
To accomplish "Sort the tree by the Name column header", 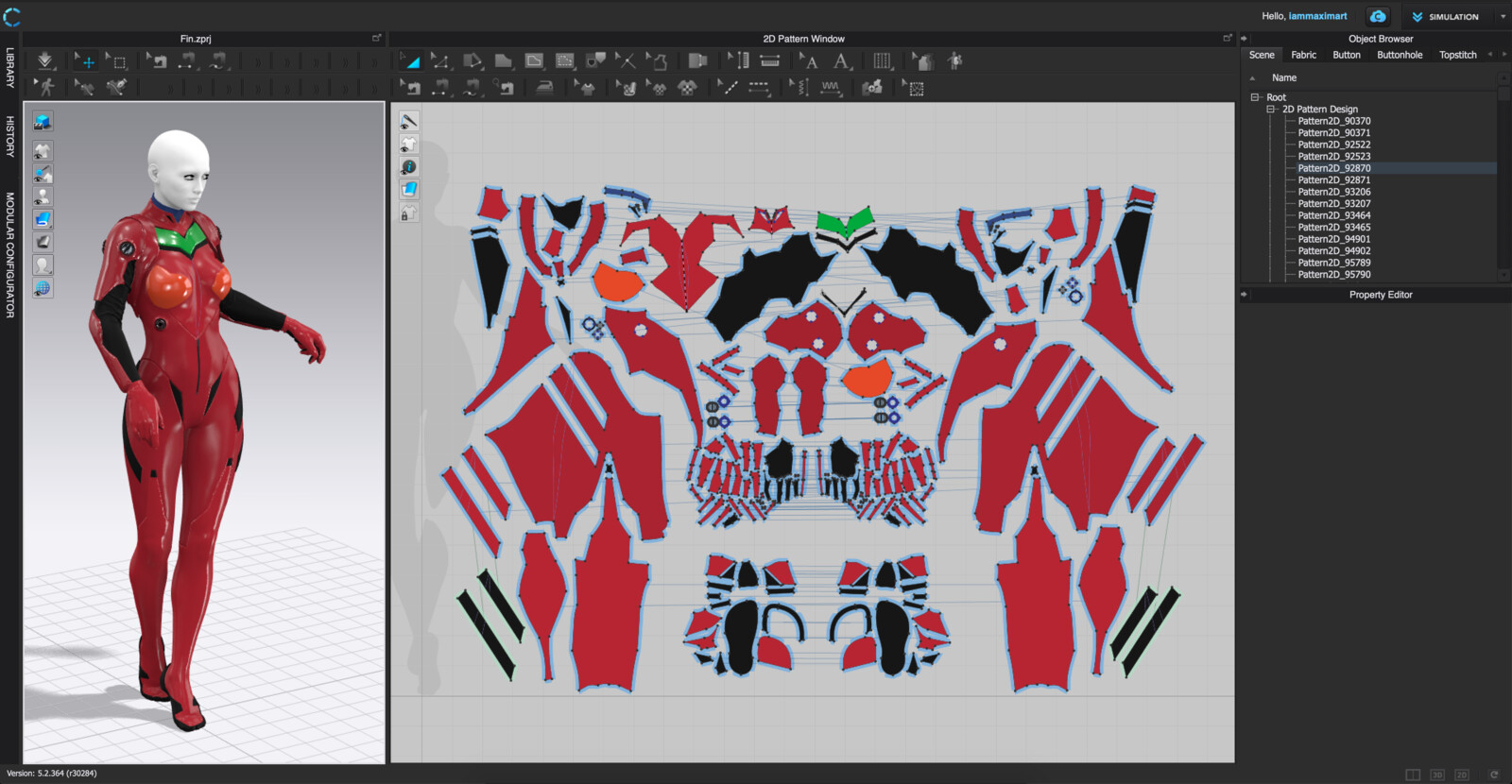I will [1283, 77].
